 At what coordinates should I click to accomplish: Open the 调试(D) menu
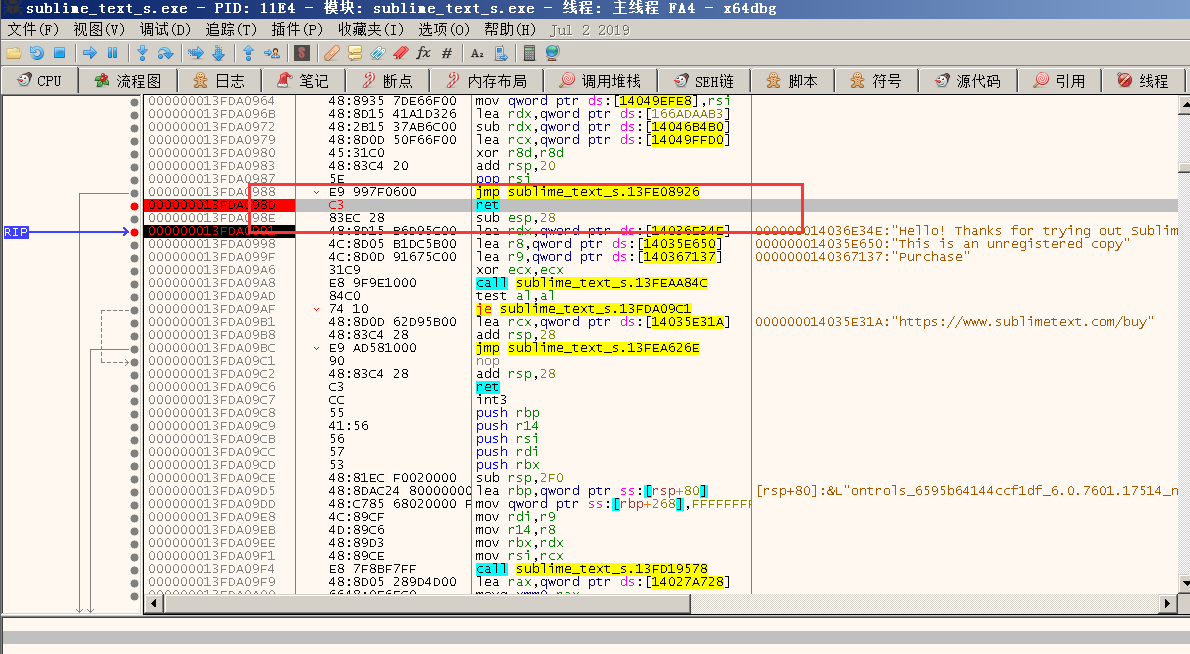[165, 30]
